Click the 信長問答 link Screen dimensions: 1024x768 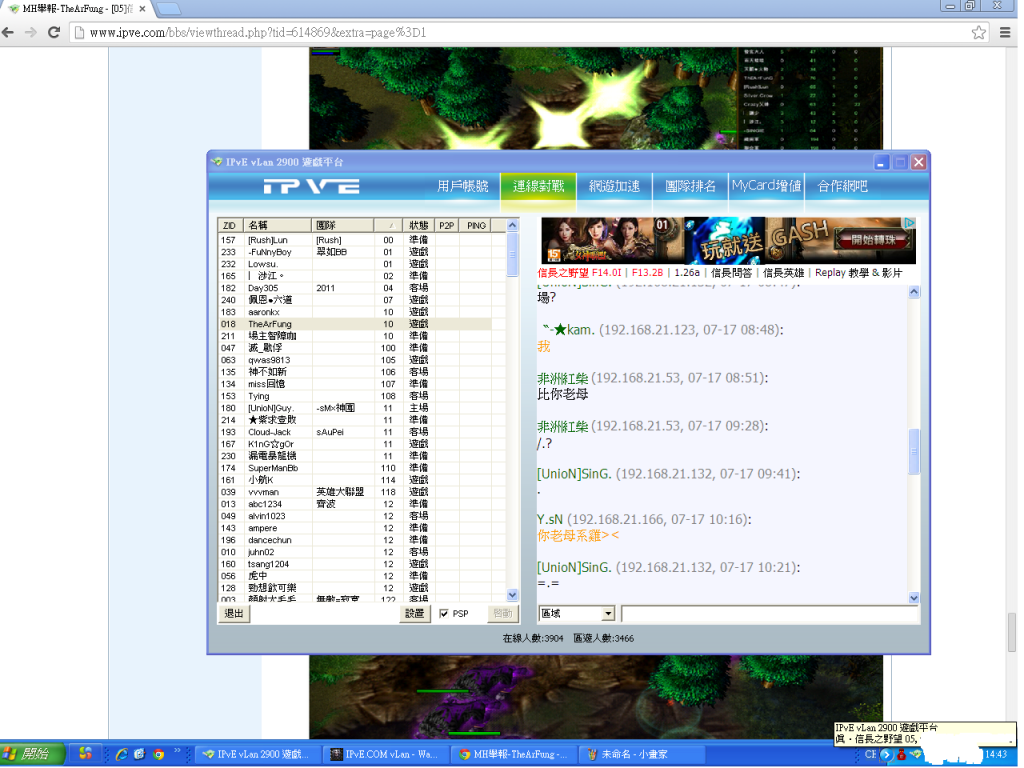point(731,272)
